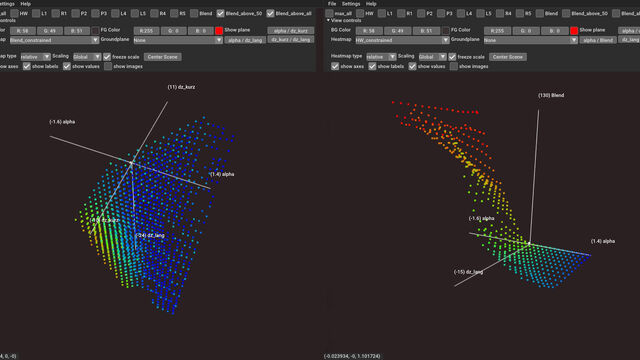This screenshot has width=640, height=360.
Task: Open Global scaling dropdown in right window
Action: pyautogui.click(x=433, y=57)
